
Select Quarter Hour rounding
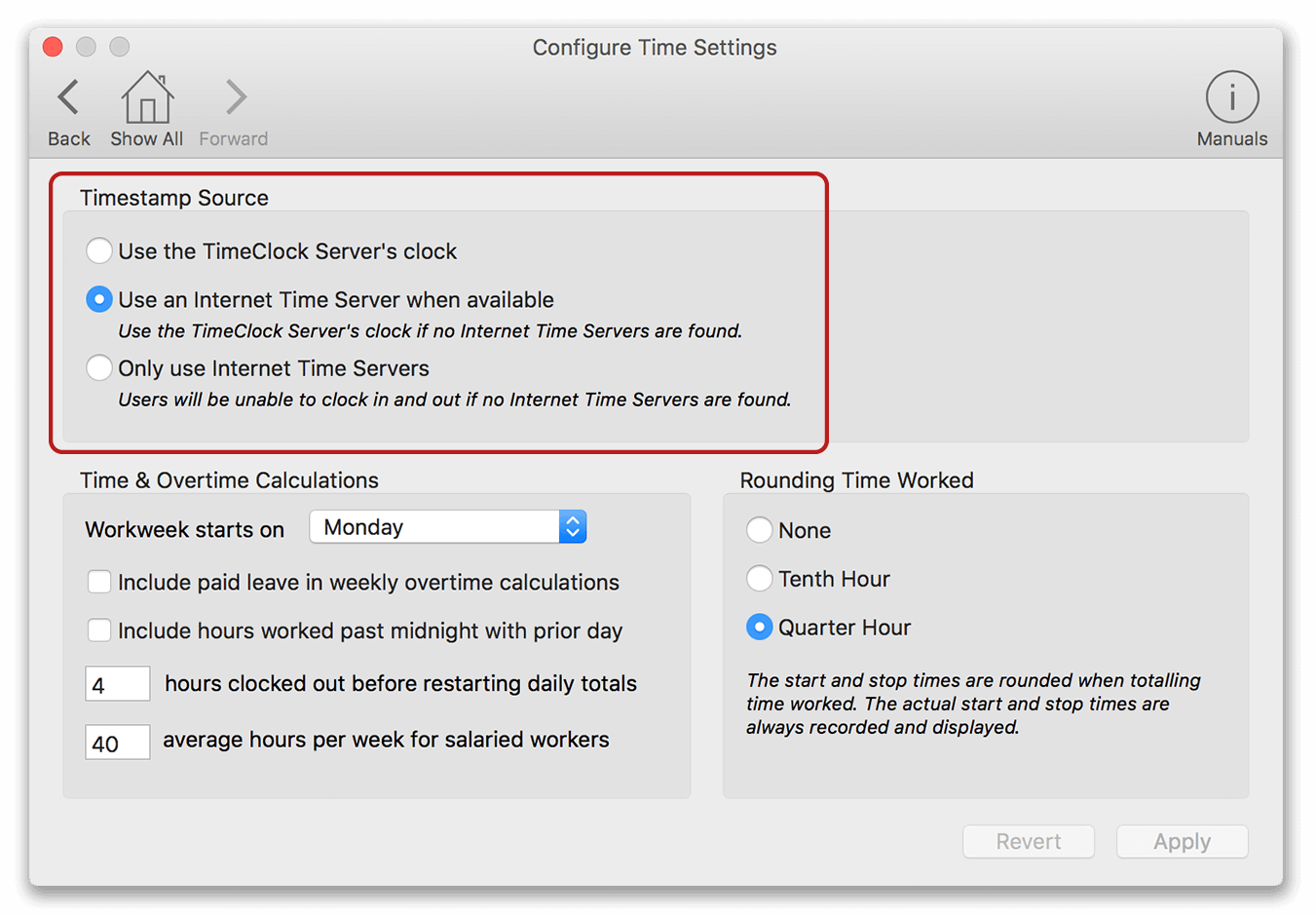tap(760, 628)
